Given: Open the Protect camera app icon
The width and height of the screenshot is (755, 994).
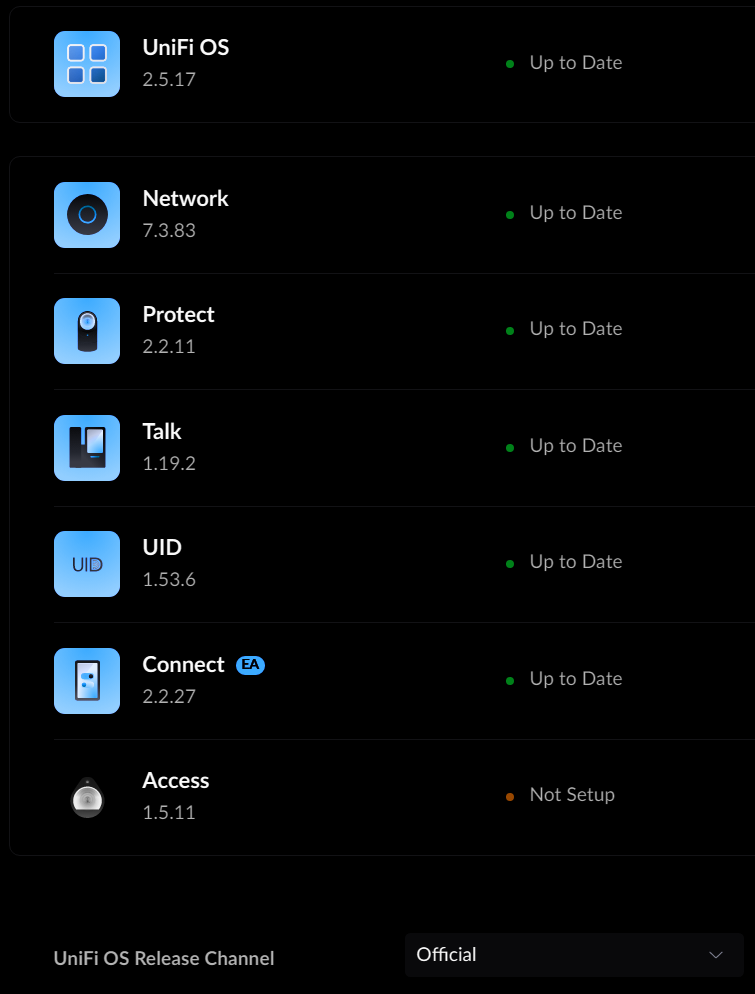Looking at the screenshot, I should tap(86, 331).
